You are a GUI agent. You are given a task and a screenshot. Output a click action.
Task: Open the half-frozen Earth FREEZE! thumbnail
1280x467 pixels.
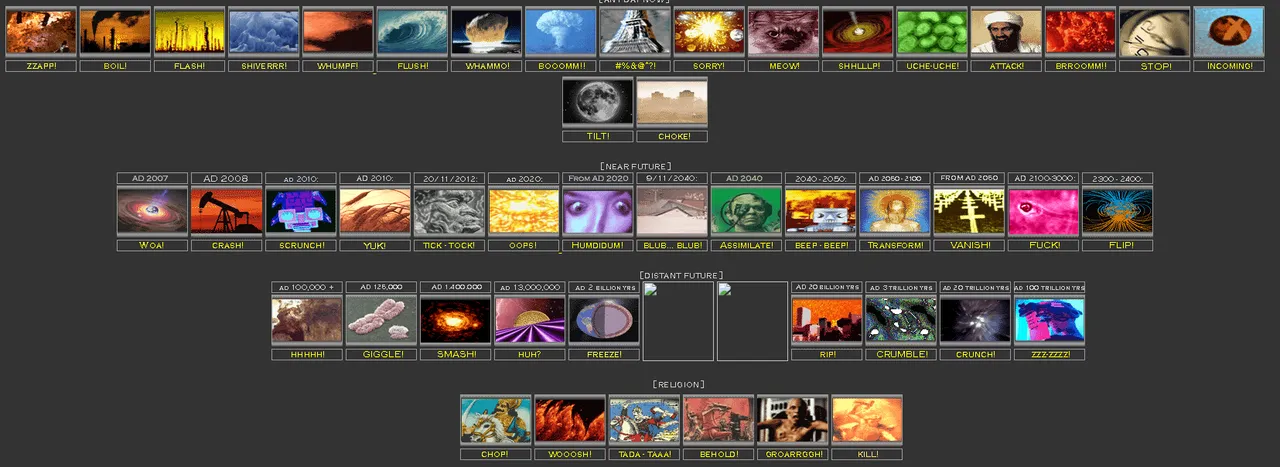pos(604,320)
